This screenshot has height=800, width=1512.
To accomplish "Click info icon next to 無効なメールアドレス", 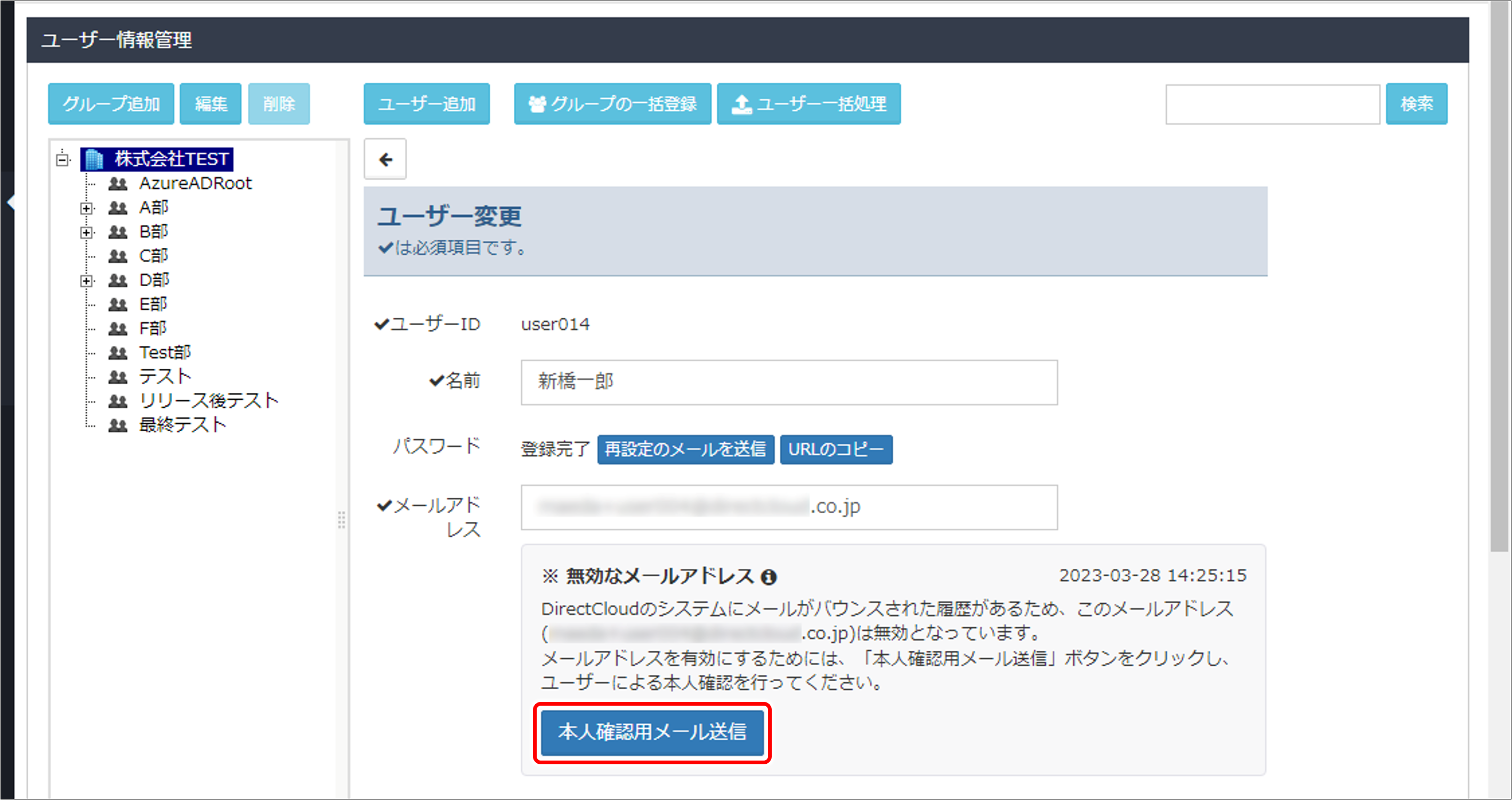I will point(769,578).
